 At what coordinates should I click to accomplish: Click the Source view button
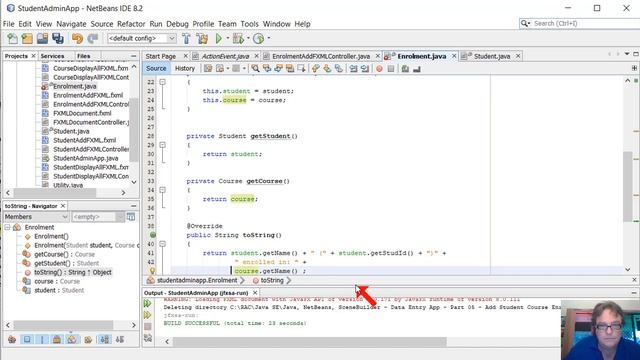coord(156,69)
